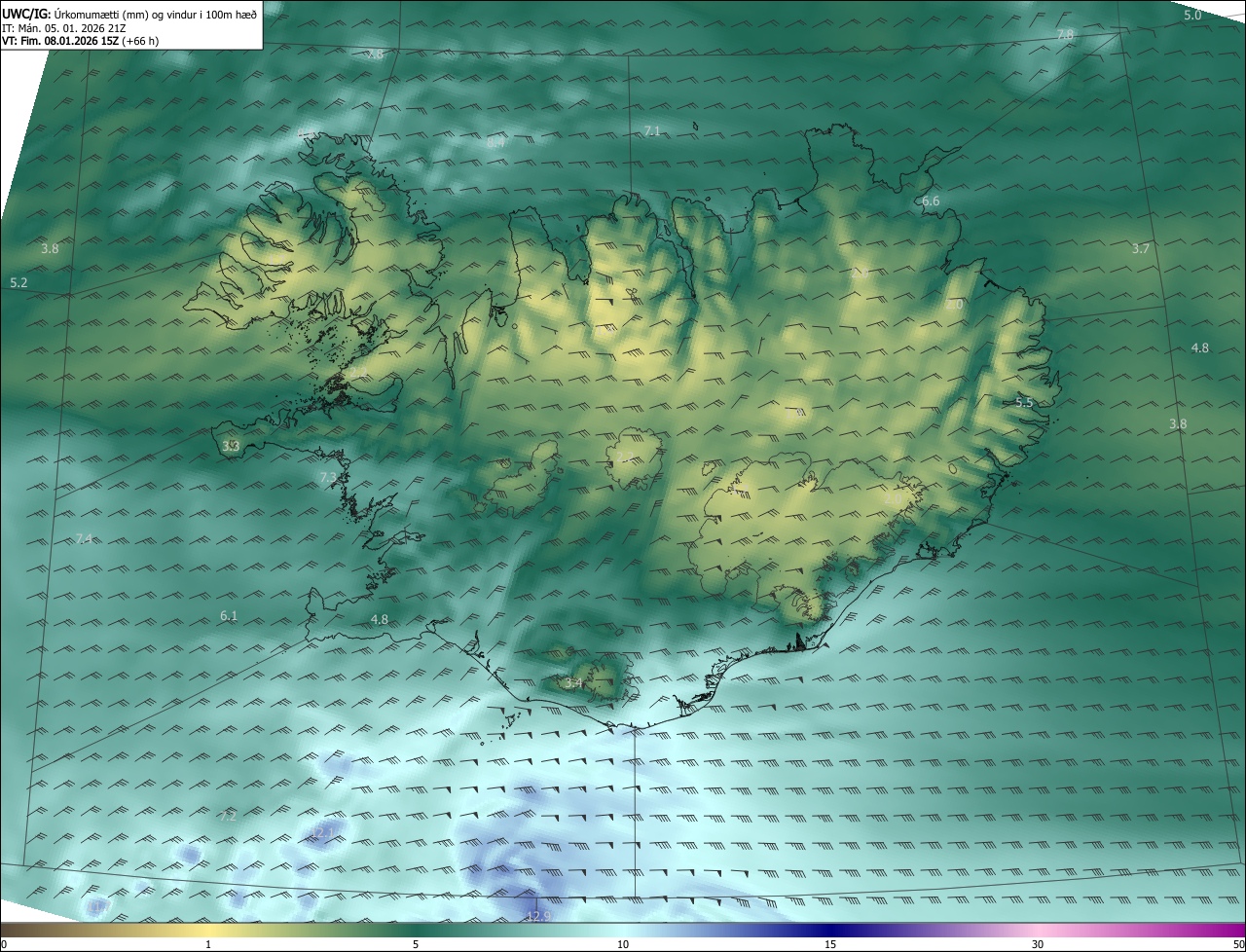Click the colorbar tick label 1
The image size is (1246, 952).
[208, 944]
